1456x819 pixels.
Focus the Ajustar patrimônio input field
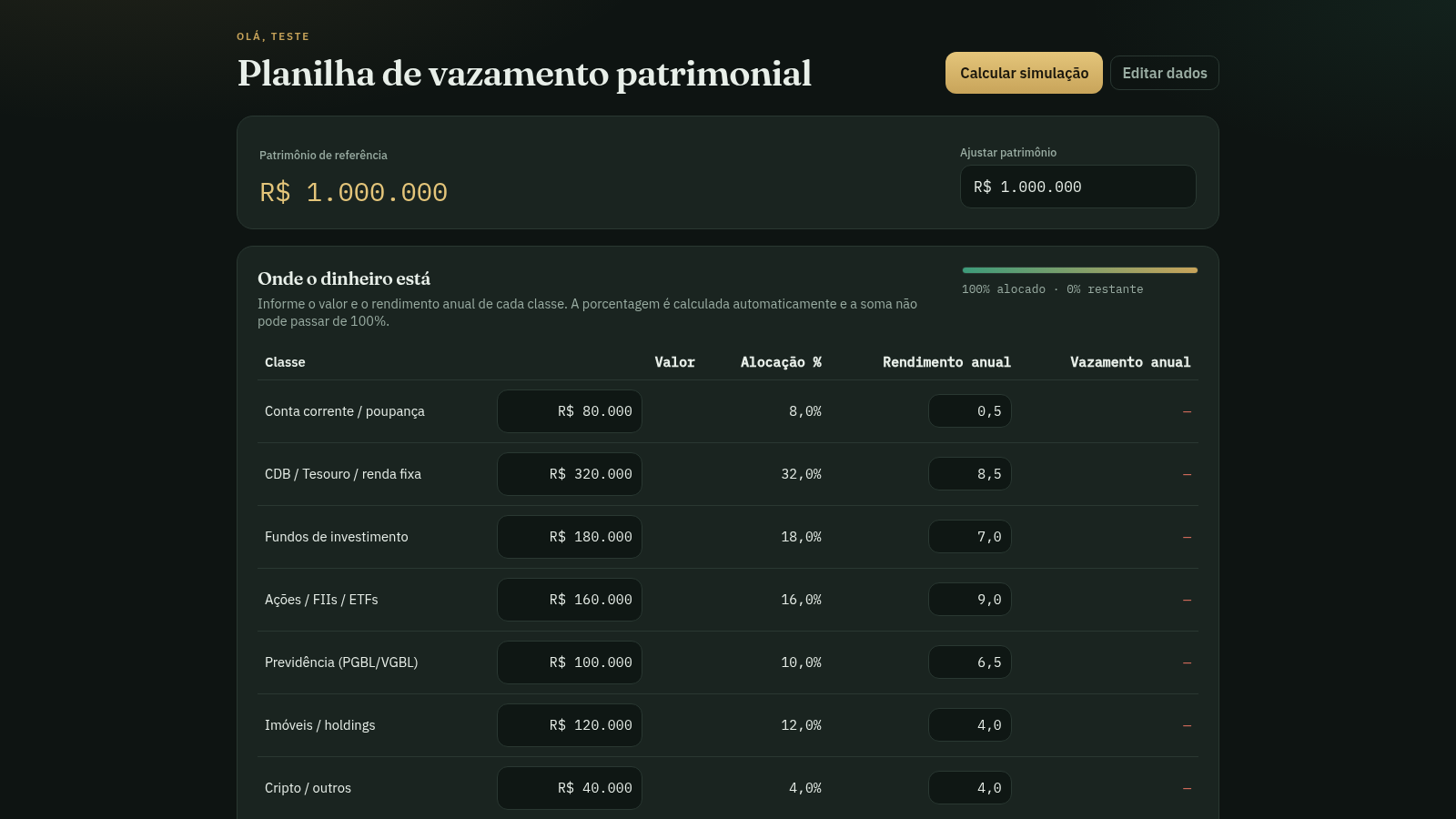point(1078,187)
